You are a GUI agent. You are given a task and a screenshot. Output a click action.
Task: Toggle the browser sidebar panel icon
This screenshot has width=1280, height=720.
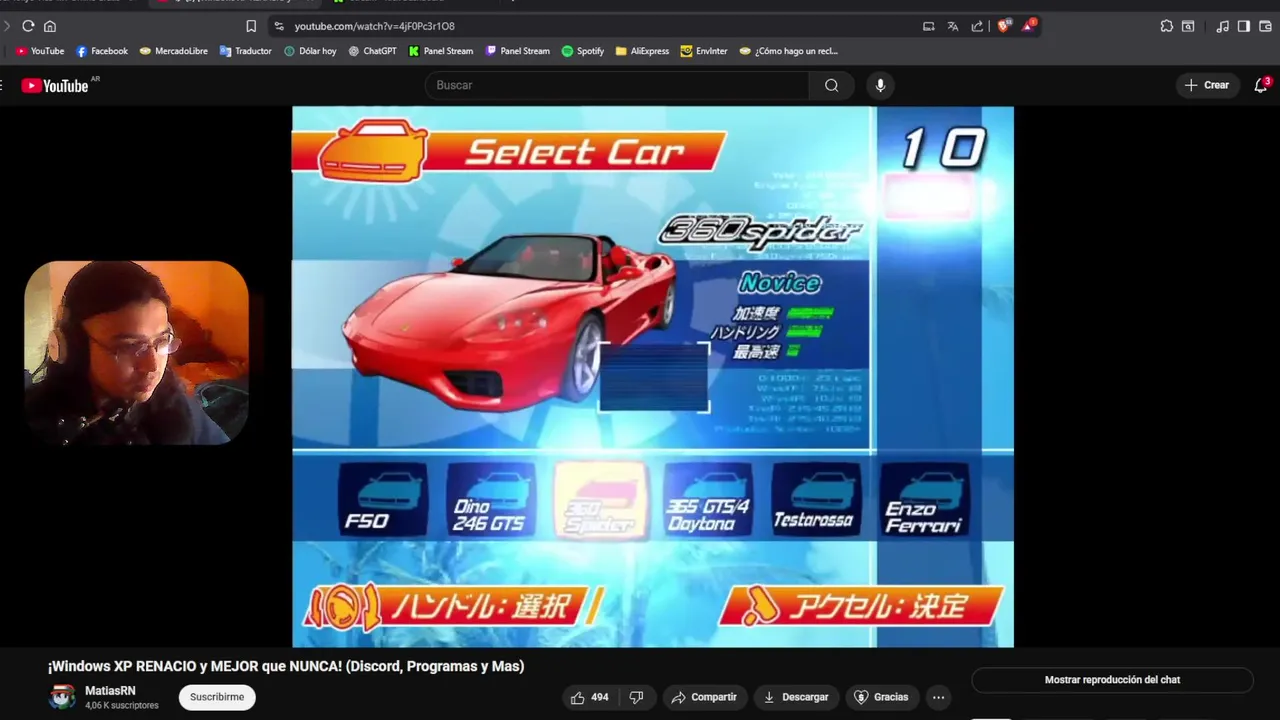tap(1243, 26)
